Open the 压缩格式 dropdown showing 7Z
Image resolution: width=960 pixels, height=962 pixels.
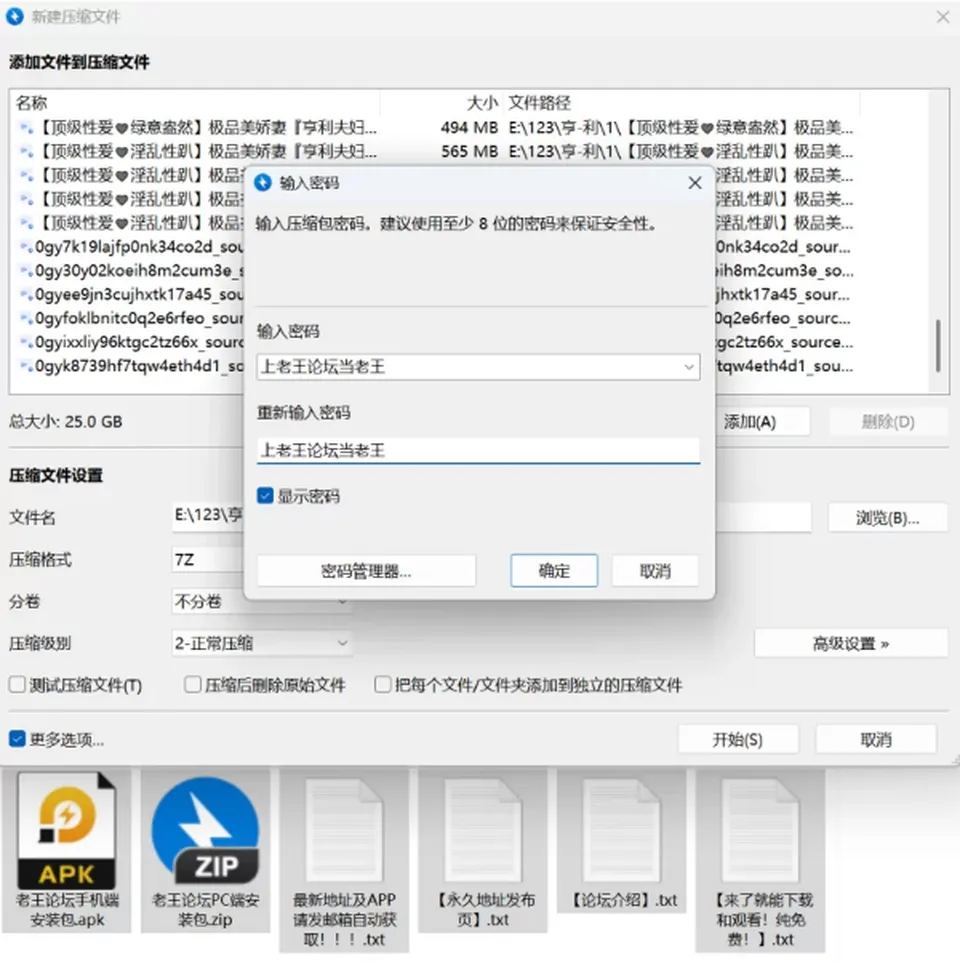click(209, 560)
